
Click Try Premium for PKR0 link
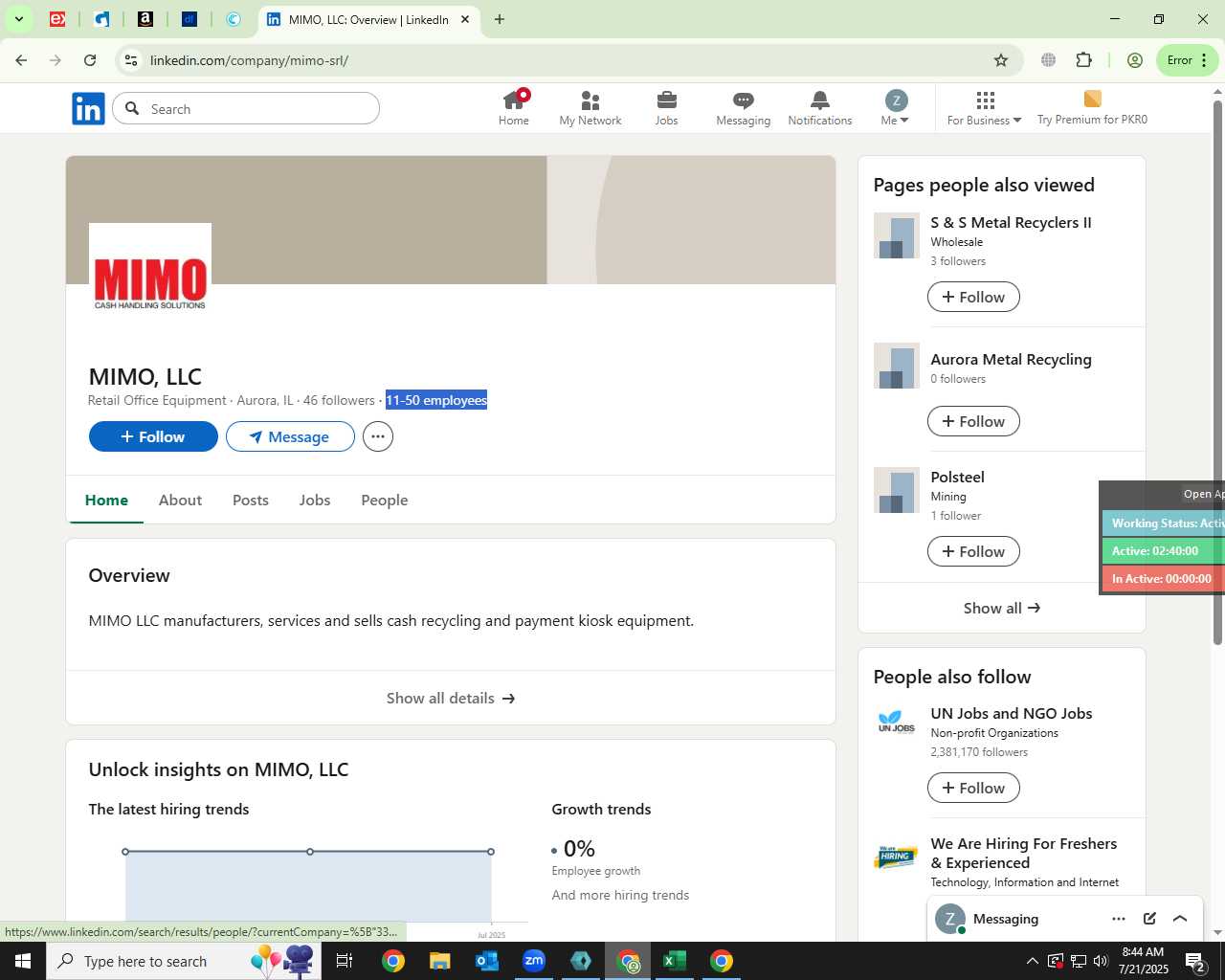pyautogui.click(x=1092, y=108)
